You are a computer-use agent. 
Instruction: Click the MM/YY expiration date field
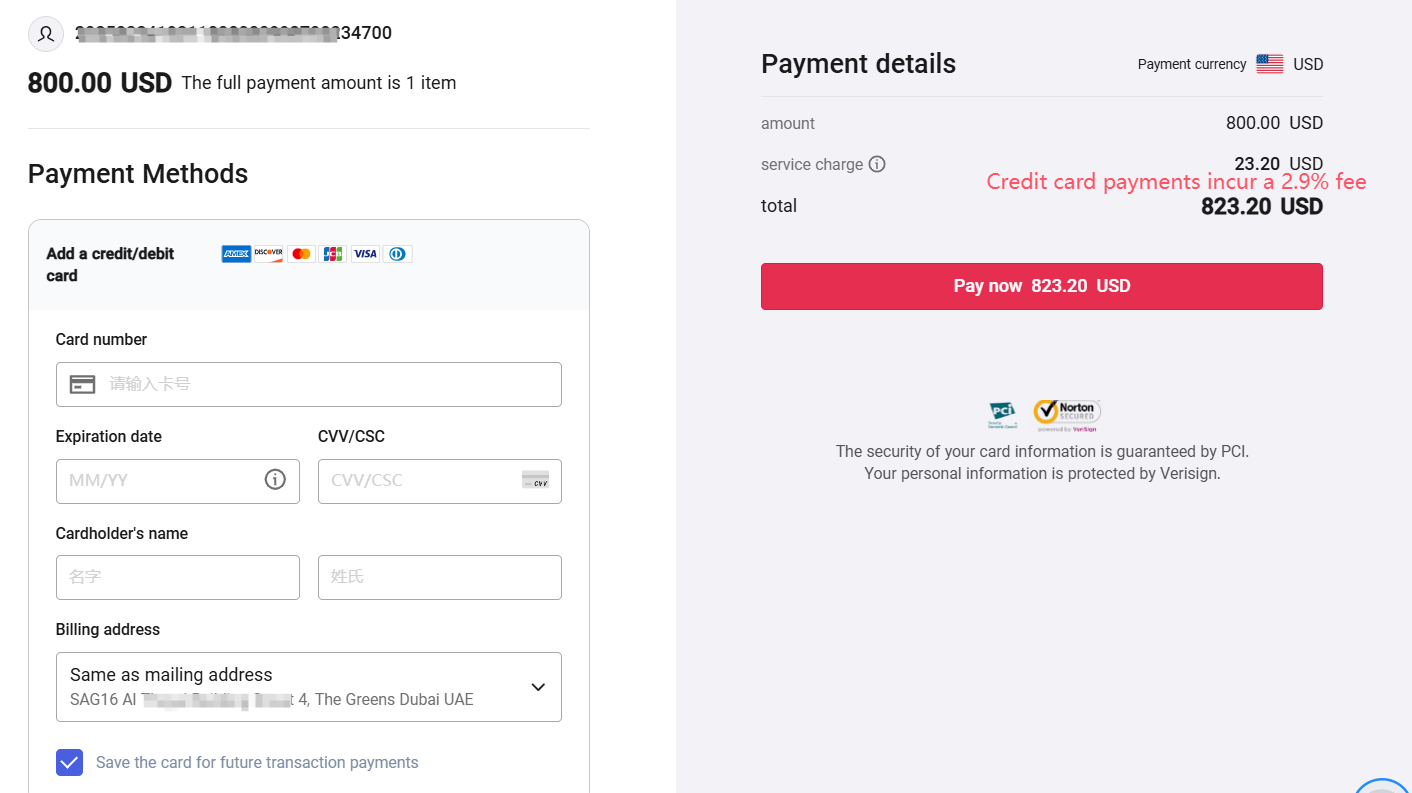pyautogui.click(x=160, y=481)
